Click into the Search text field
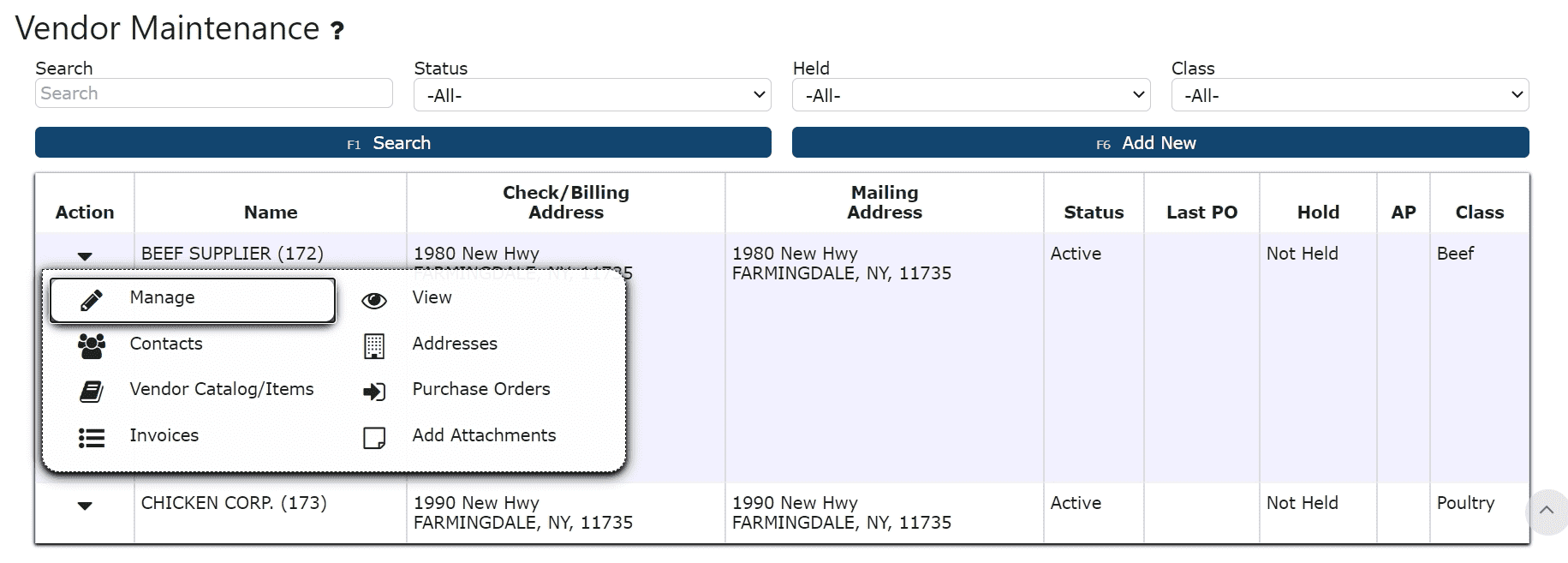The height and width of the screenshot is (563, 1568). (x=214, y=93)
